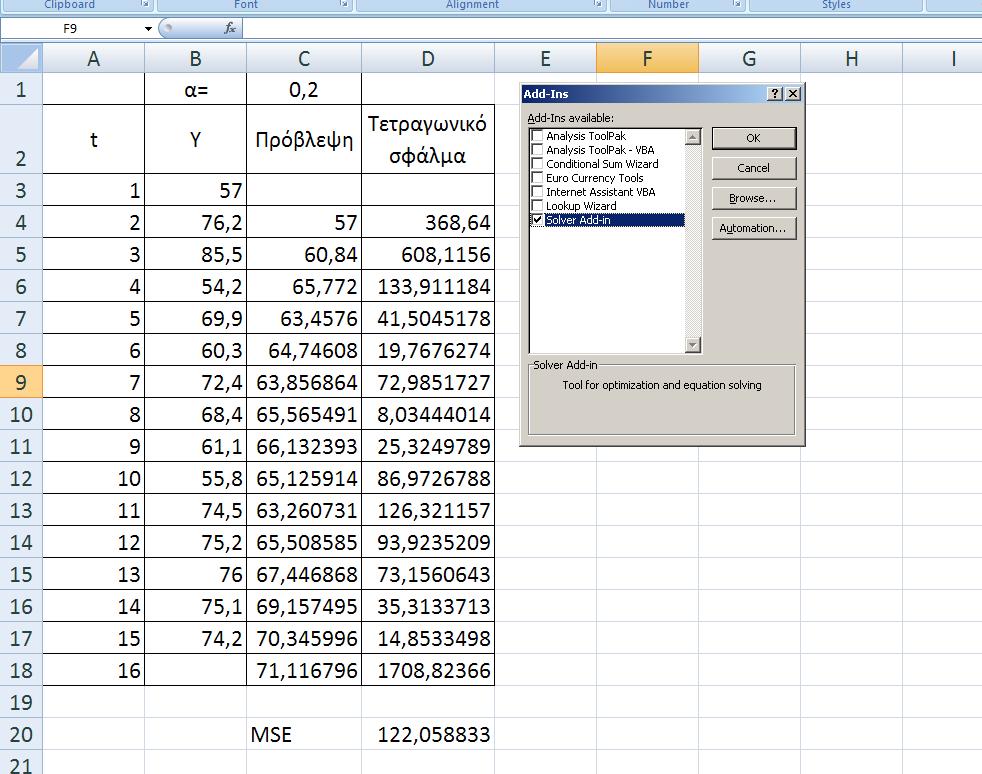
Task: Select row 9 header
Action: pos(21,382)
